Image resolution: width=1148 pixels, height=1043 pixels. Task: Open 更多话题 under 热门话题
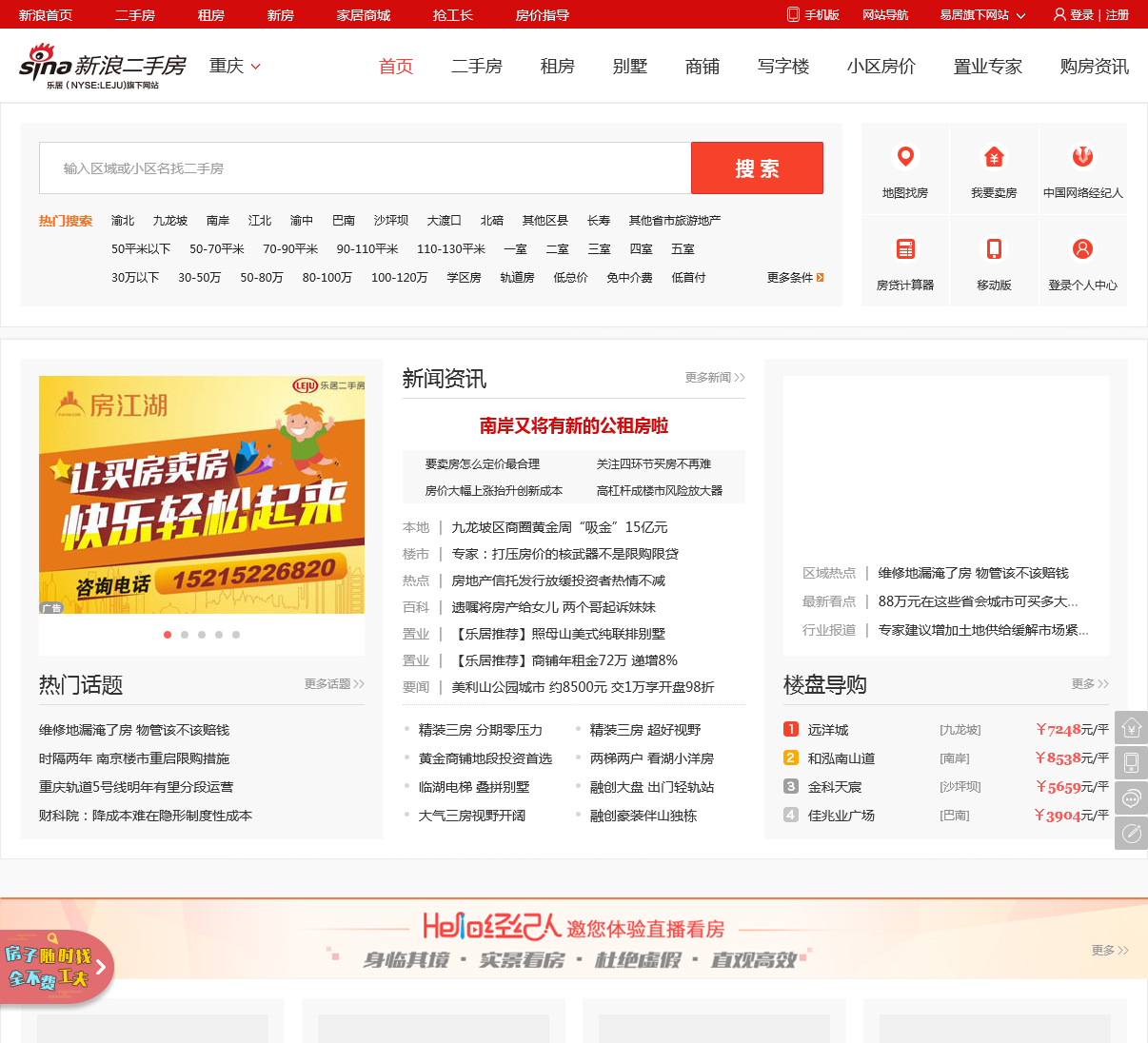point(334,684)
